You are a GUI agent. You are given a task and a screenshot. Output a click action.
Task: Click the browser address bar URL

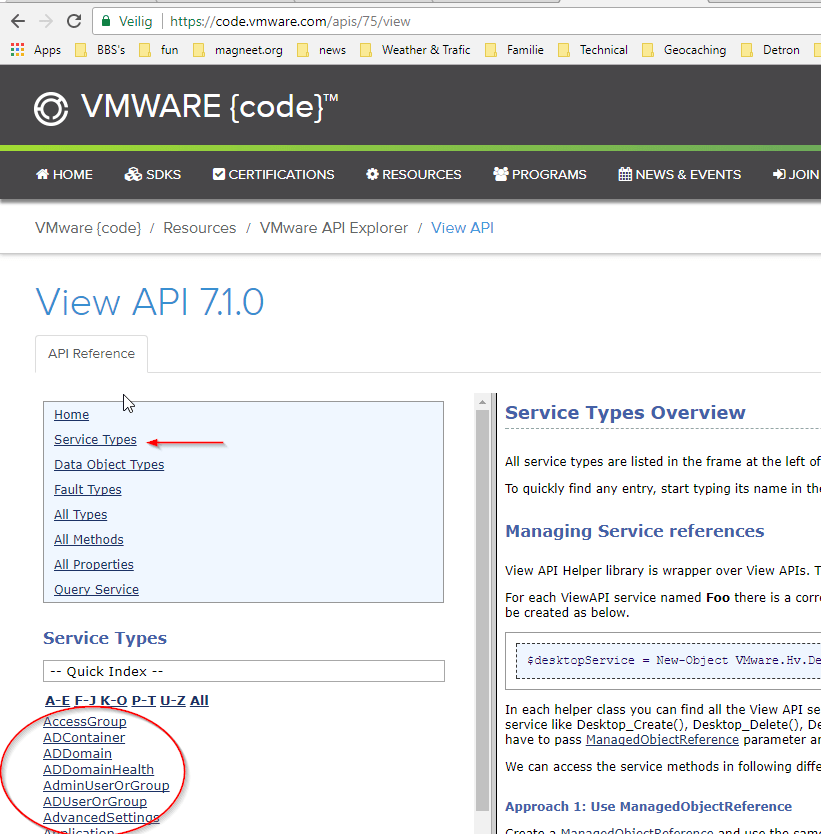290,21
